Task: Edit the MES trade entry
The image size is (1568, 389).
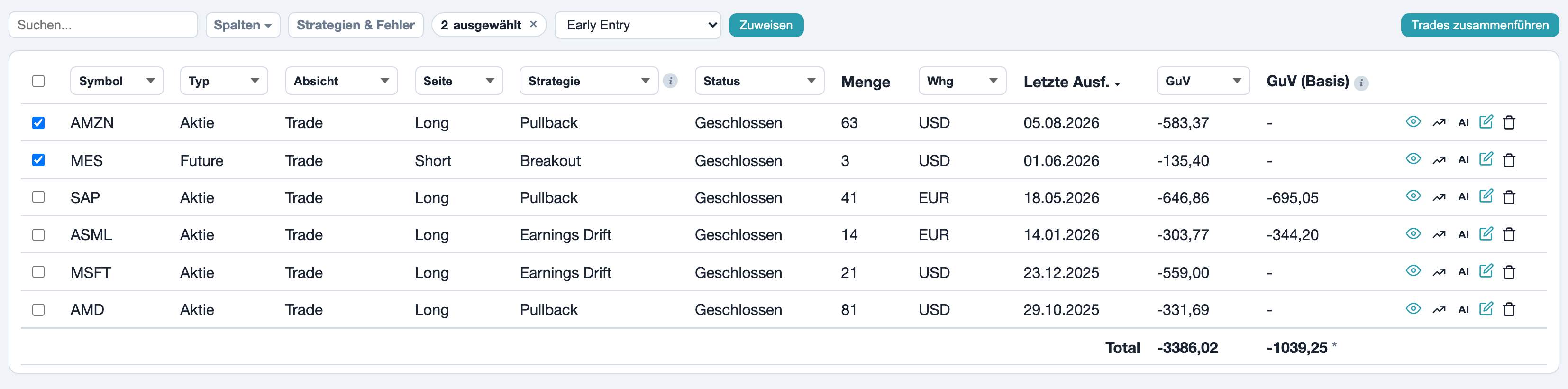Action: [1486, 159]
